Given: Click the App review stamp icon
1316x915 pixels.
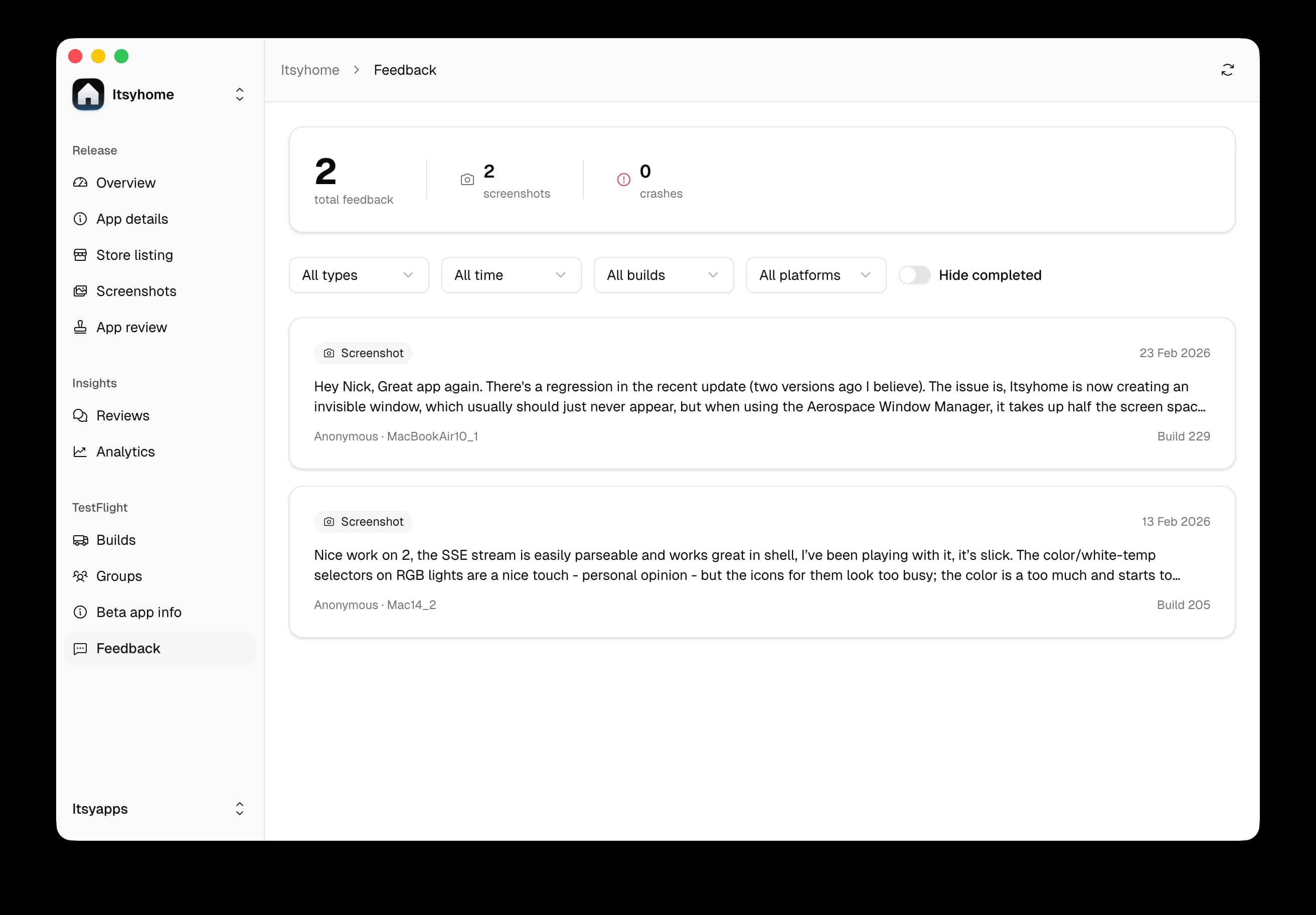Looking at the screenshot, I should click(x=81, y=328).
